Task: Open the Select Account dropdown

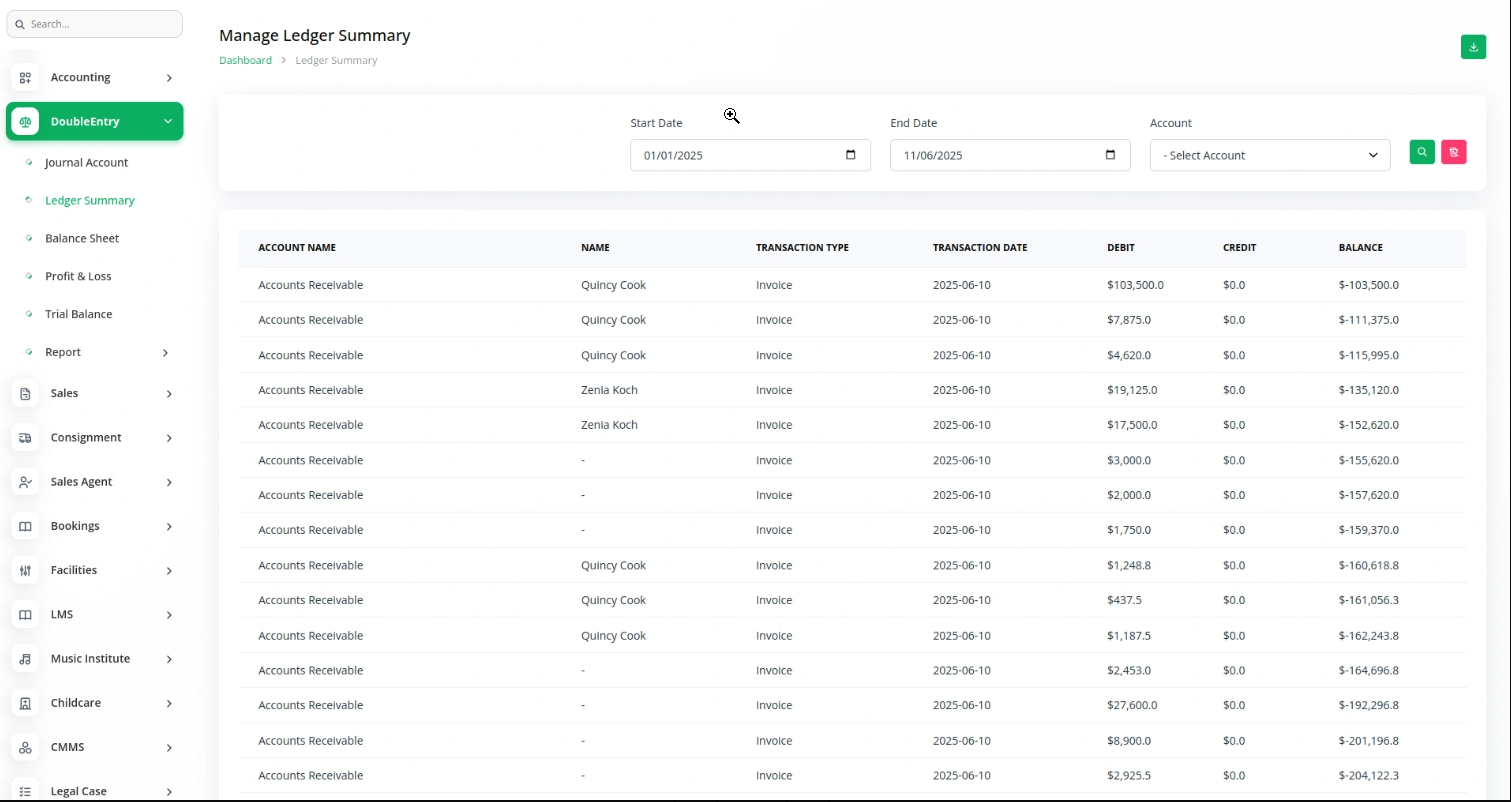Action: click(1269, 155)
